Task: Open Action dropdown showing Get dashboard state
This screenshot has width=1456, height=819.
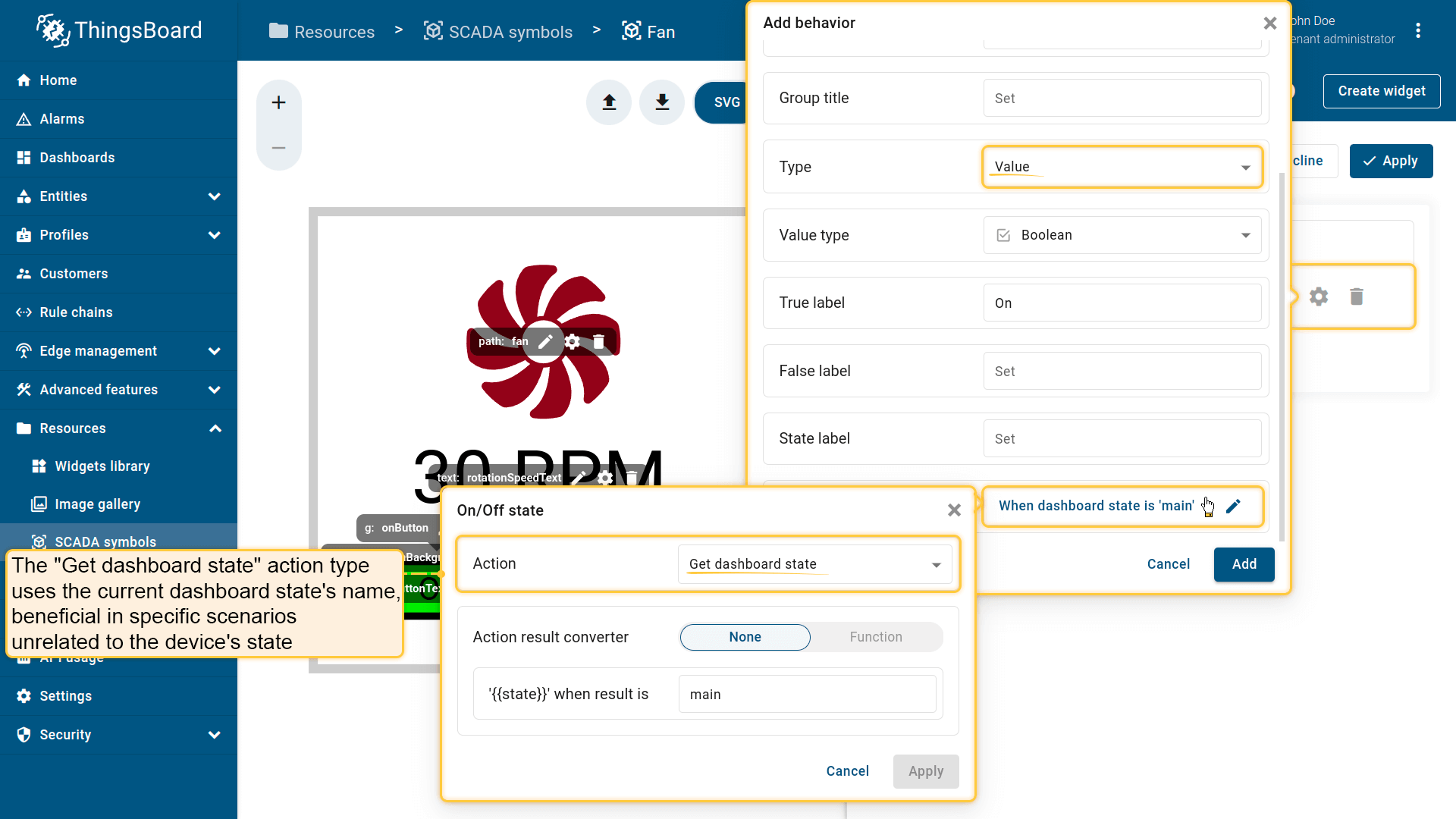Action: 814,564
